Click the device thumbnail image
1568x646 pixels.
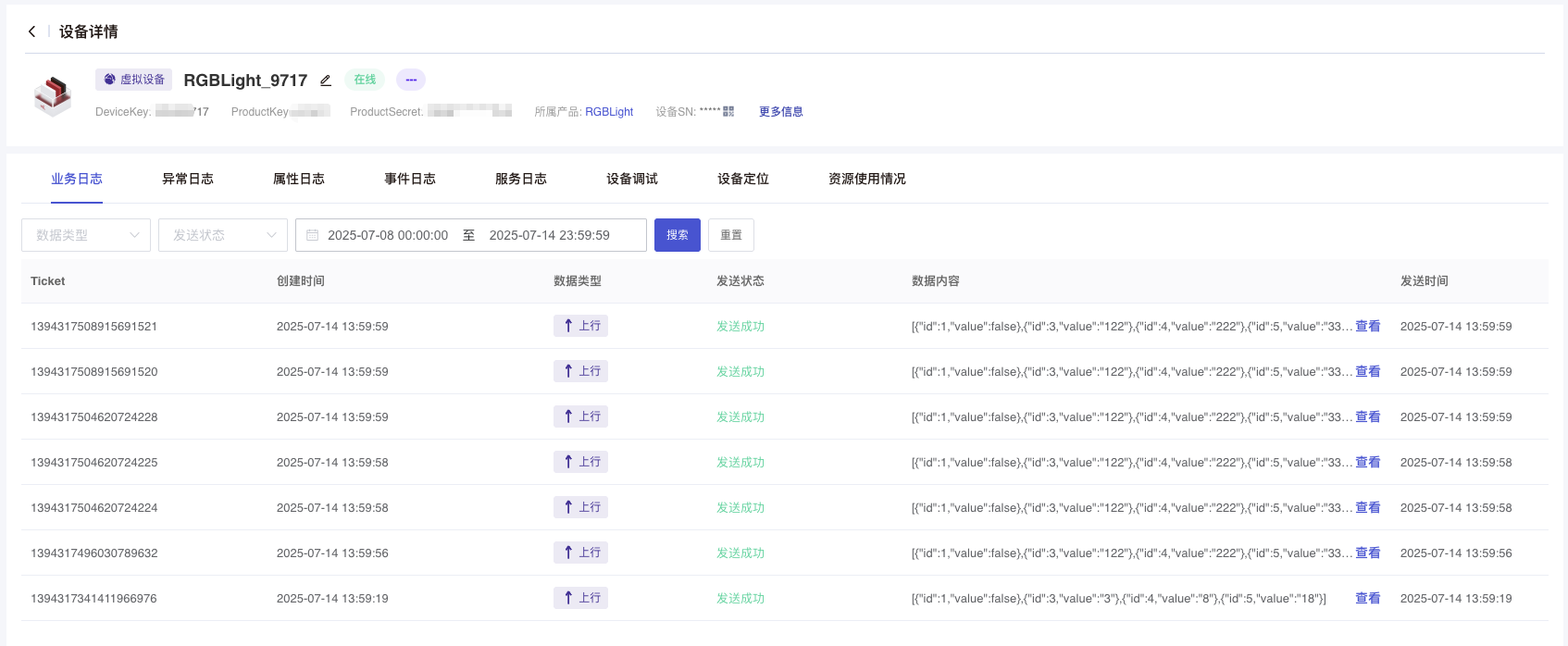pos(53,95)
